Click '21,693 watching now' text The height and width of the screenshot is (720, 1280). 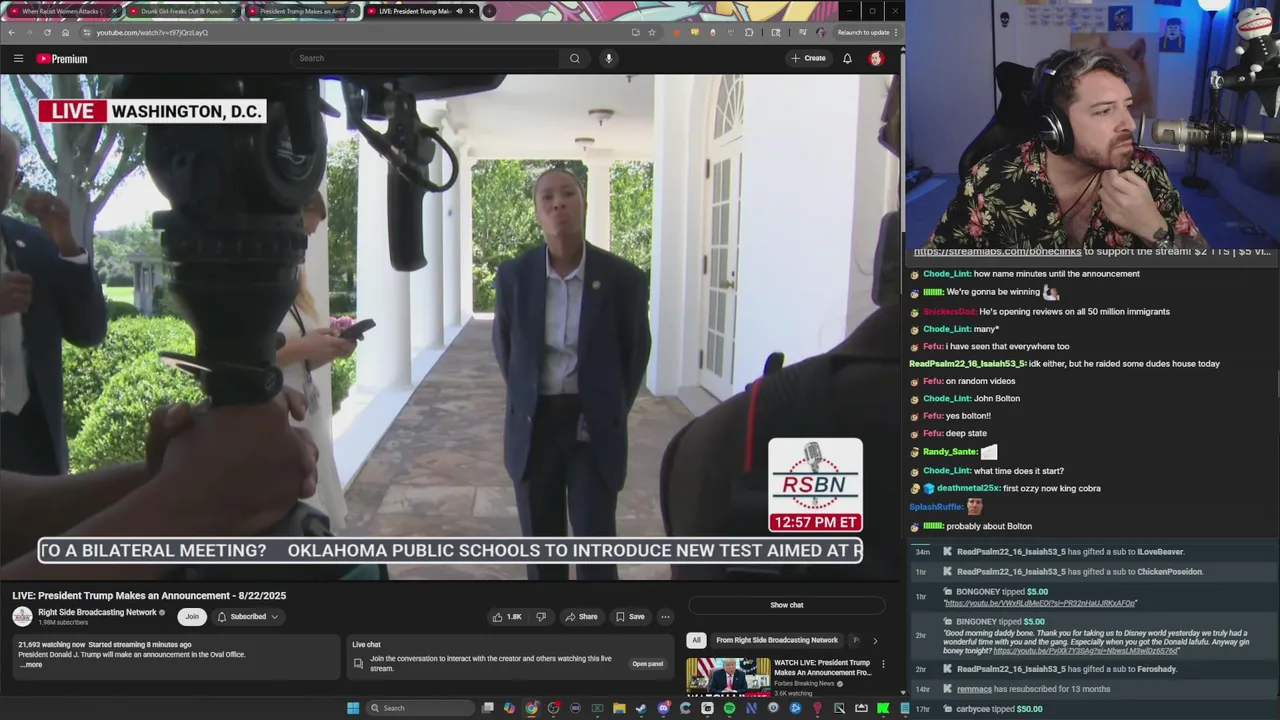coord(50,645)
